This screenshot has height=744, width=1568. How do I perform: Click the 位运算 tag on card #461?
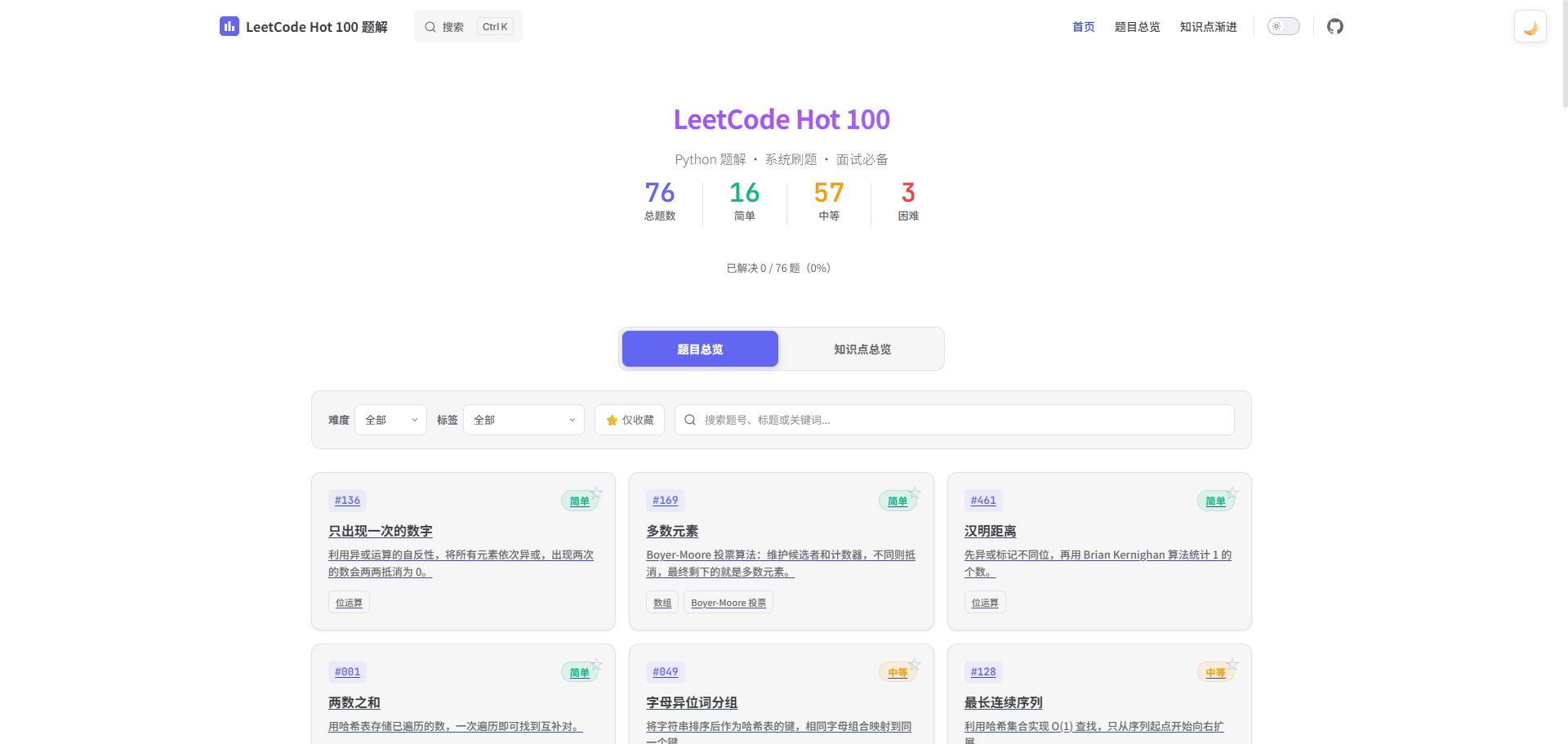tap(985, 603)
